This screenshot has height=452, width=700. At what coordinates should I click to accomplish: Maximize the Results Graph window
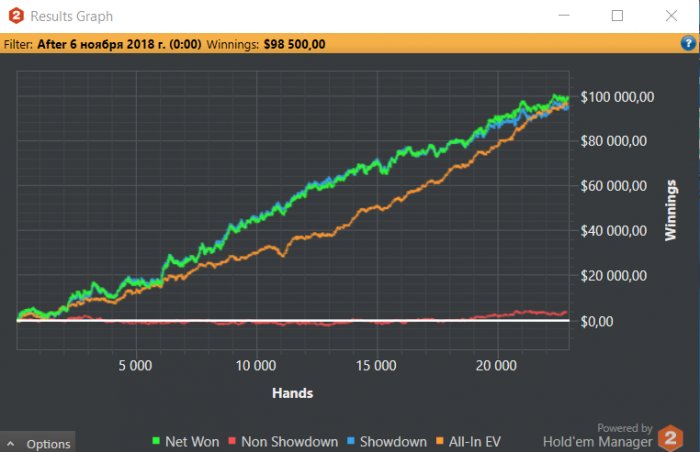[617, 16]
